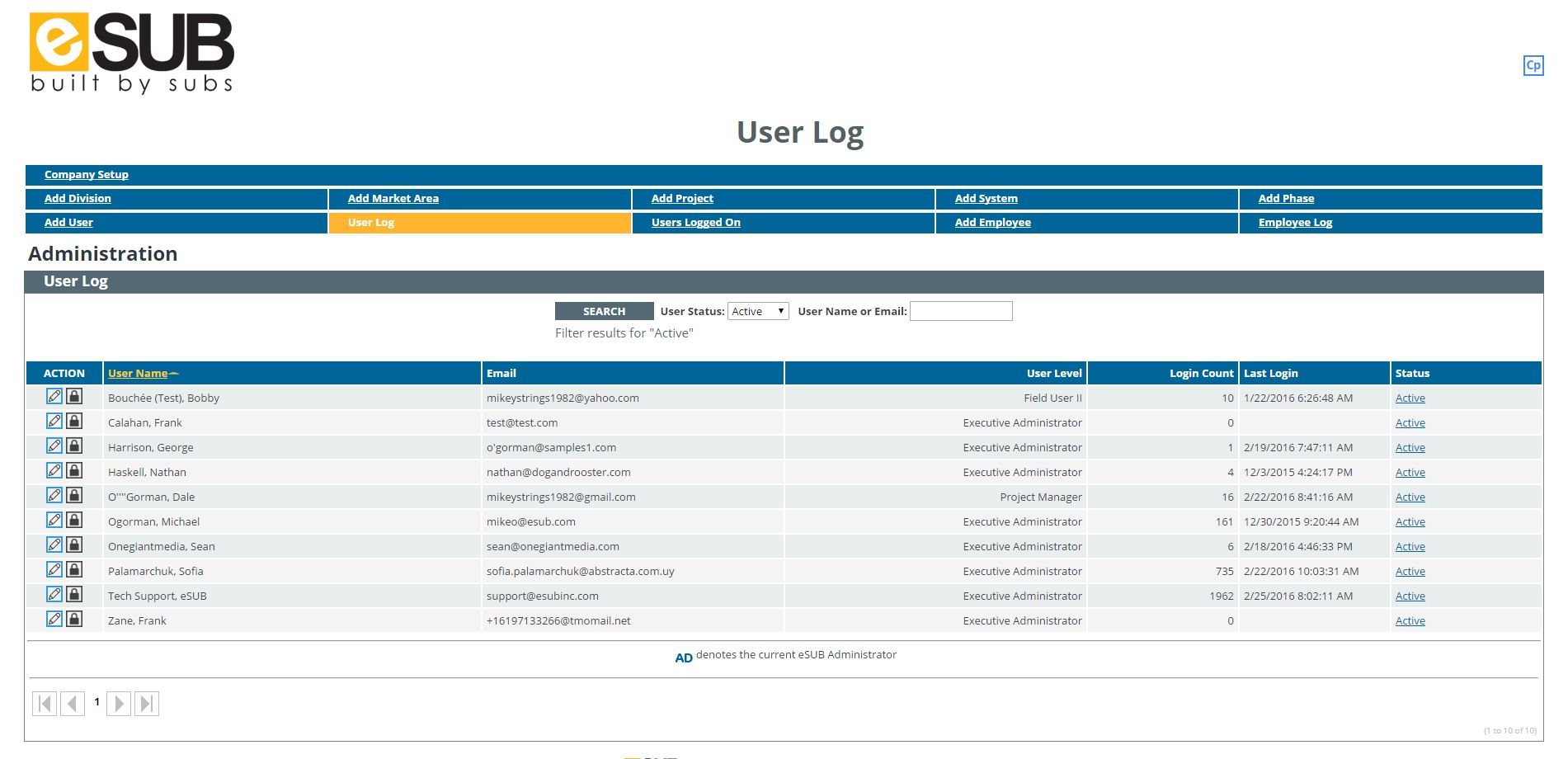Open Employee Log page
1568x759 pixels.
[x=1296, y=222]
